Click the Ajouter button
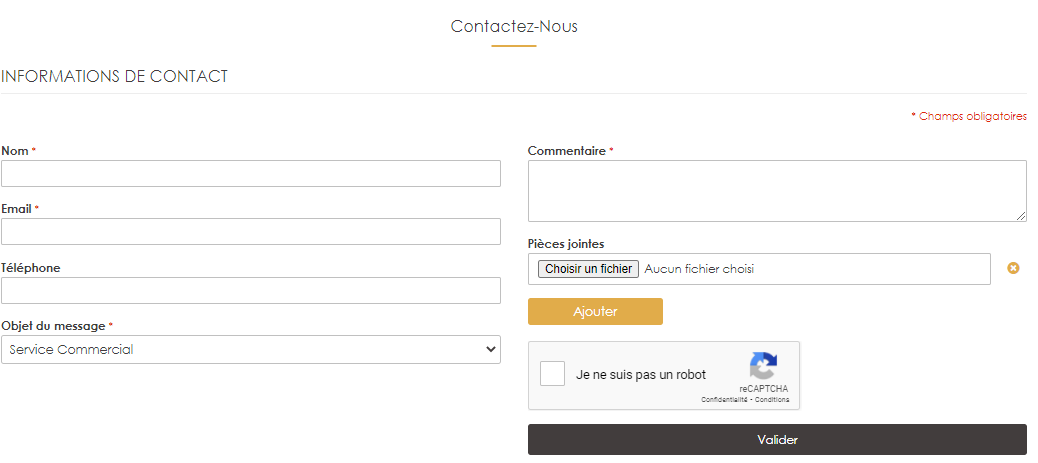 pyautogui.click(x=595, y=311)
